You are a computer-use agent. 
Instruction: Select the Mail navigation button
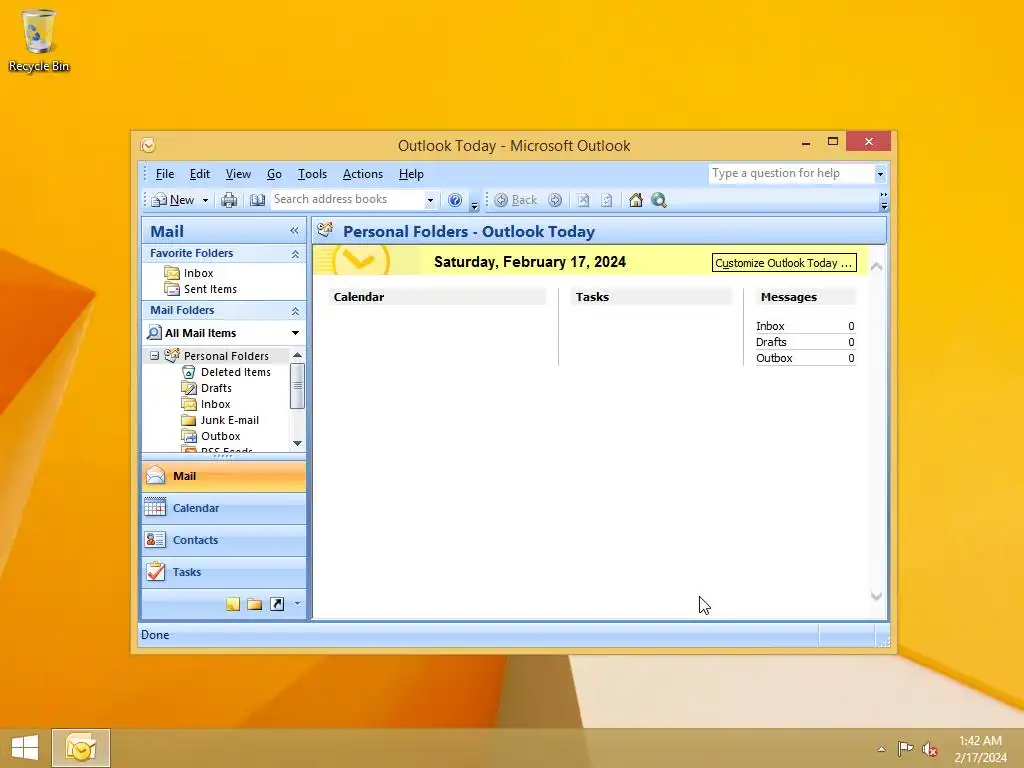(223, 476)
